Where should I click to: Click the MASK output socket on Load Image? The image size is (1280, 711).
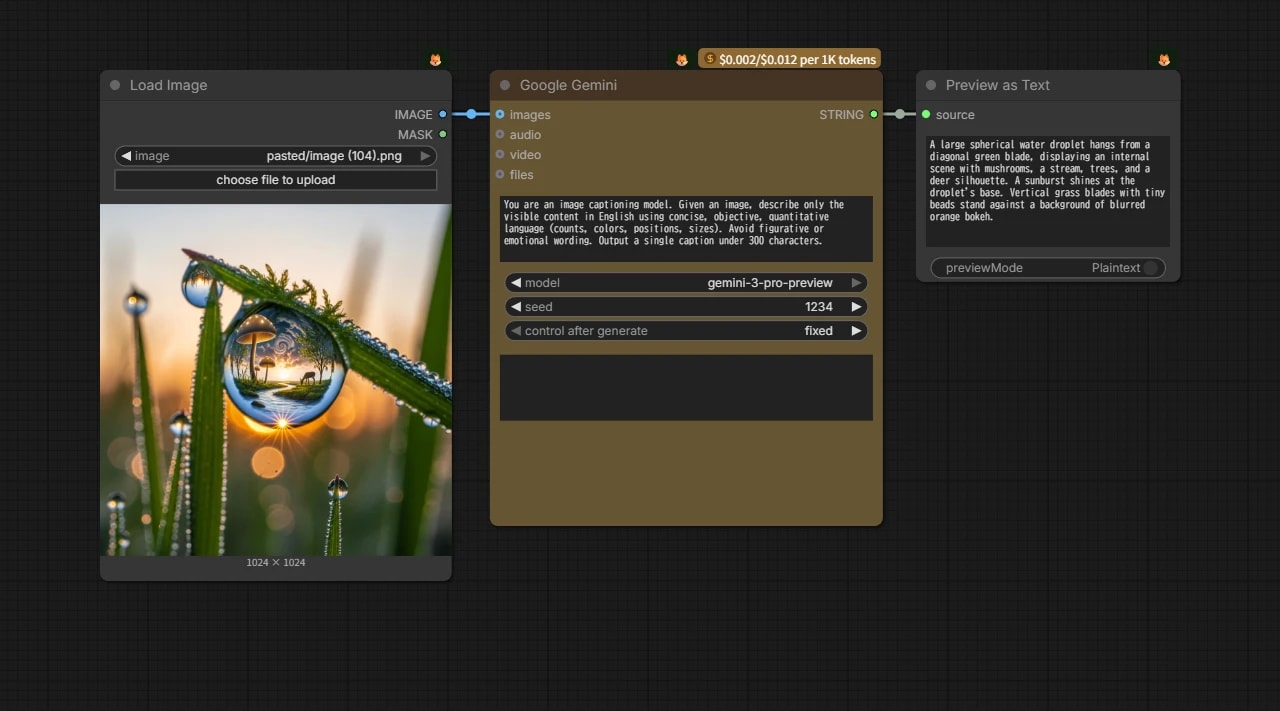443,134
